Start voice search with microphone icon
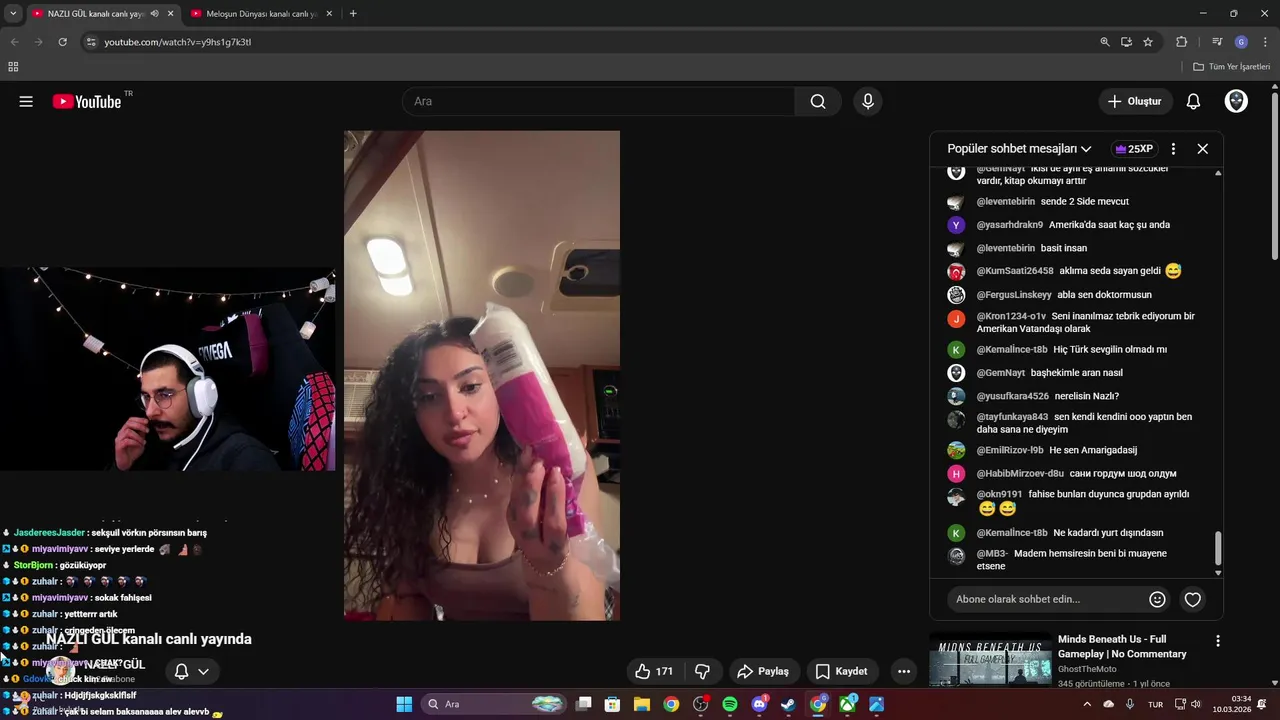The image size is (1280, 720). (868, 101)
